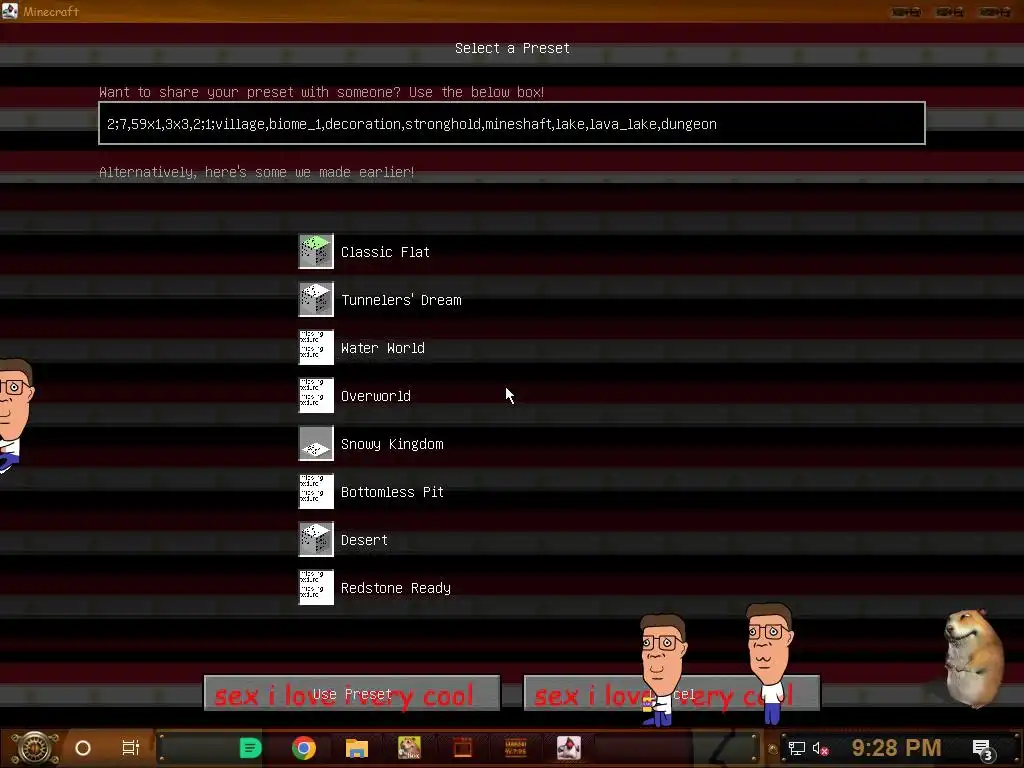Launch Google Chrome from the taskbar
This screenshot has width=1024, height=768.
pos(304,748)
